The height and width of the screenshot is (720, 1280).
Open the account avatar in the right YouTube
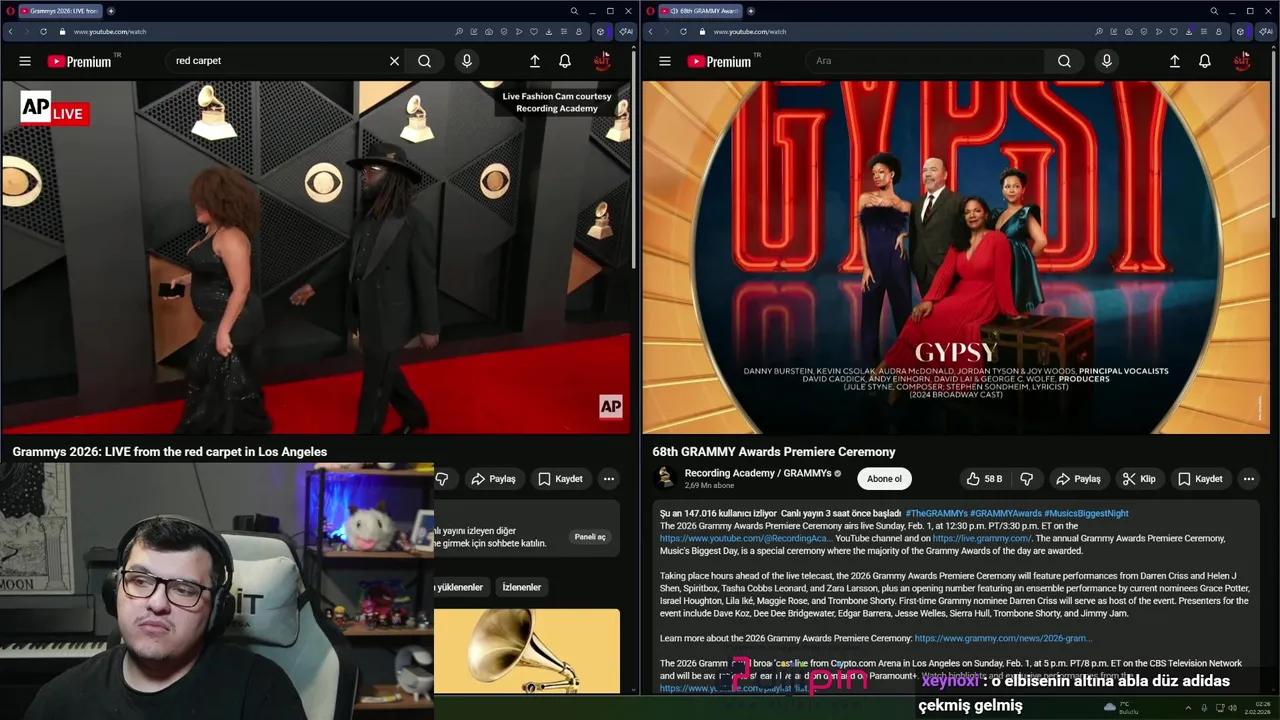tap(1242, 61)
